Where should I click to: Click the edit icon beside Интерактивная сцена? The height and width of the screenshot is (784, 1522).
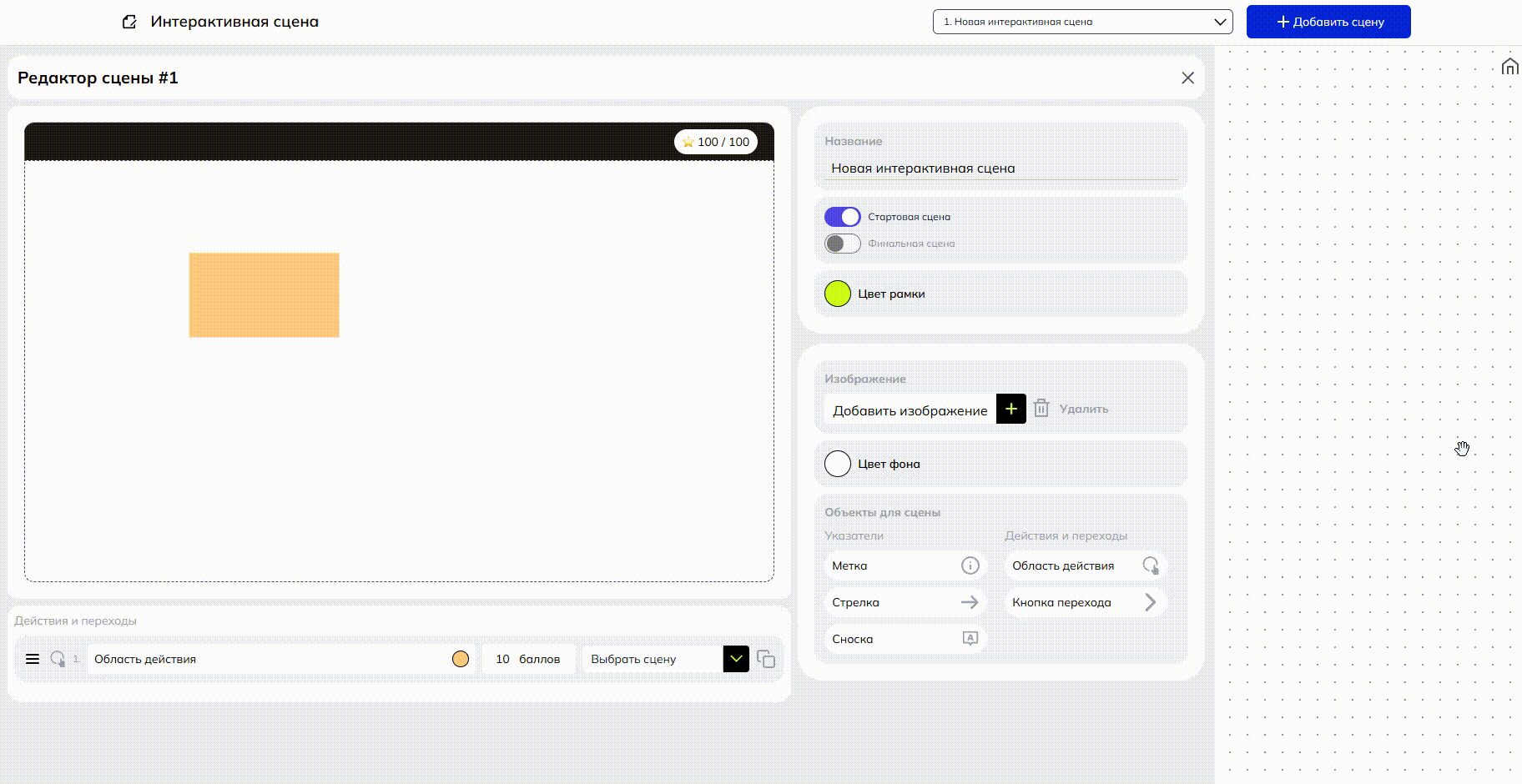(x=129, y=22)
